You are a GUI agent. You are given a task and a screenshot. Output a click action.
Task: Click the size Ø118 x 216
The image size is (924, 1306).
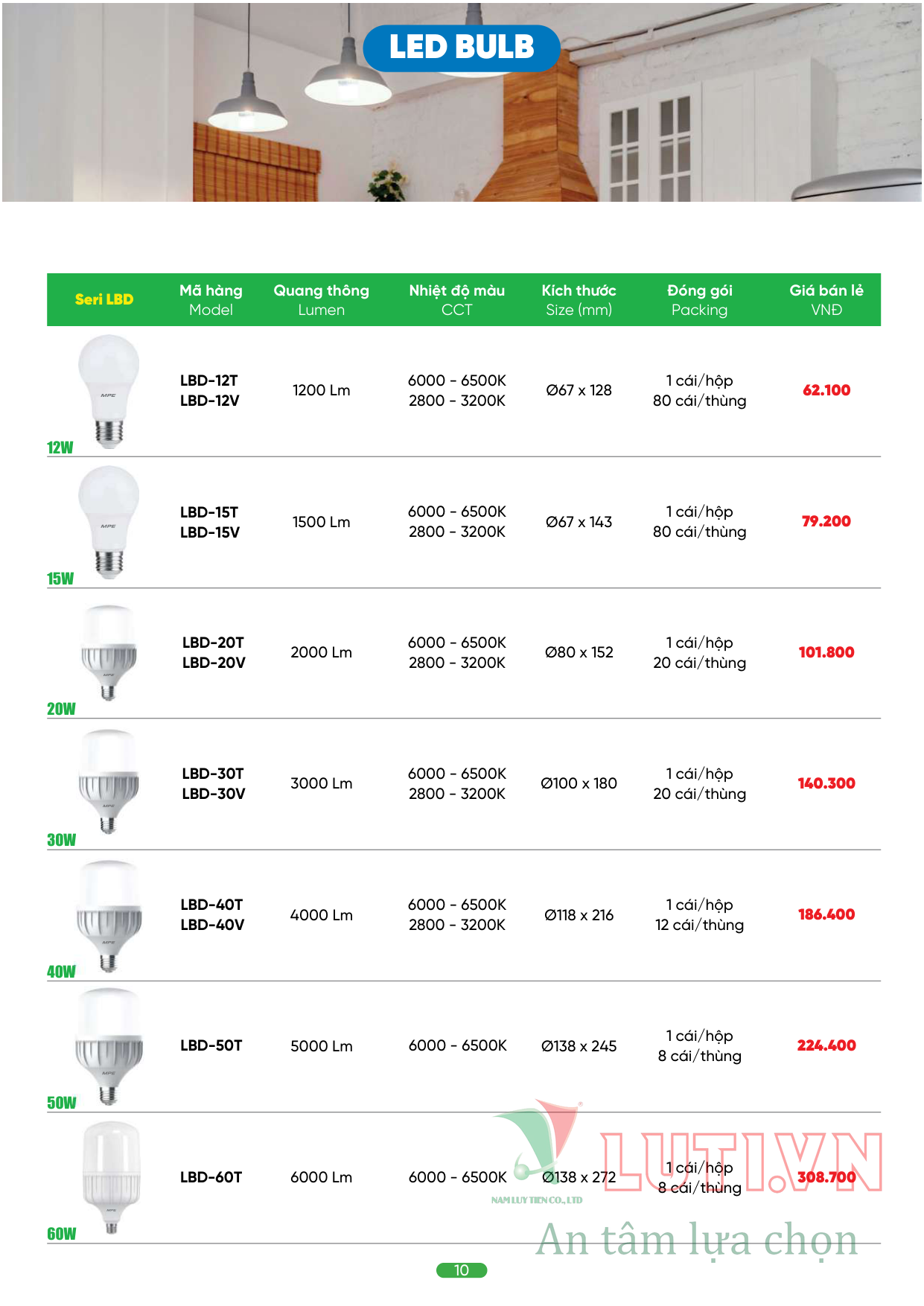(579, 915)
